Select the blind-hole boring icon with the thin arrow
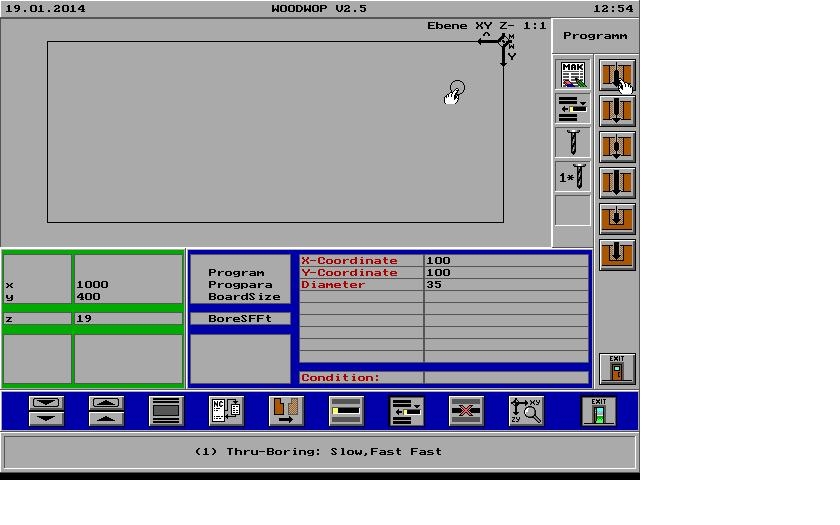The height and width of the screenshot is (525, 840). tap(617, 219)
